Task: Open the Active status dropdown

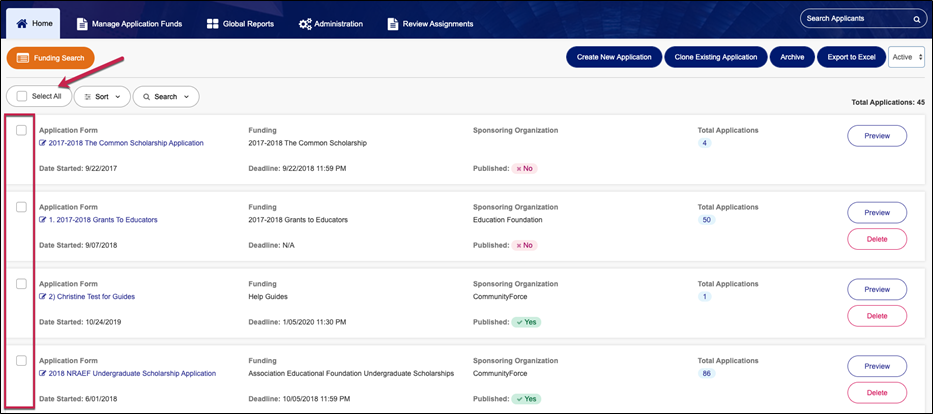Action: pyautogui.click(x=906, y=58)
